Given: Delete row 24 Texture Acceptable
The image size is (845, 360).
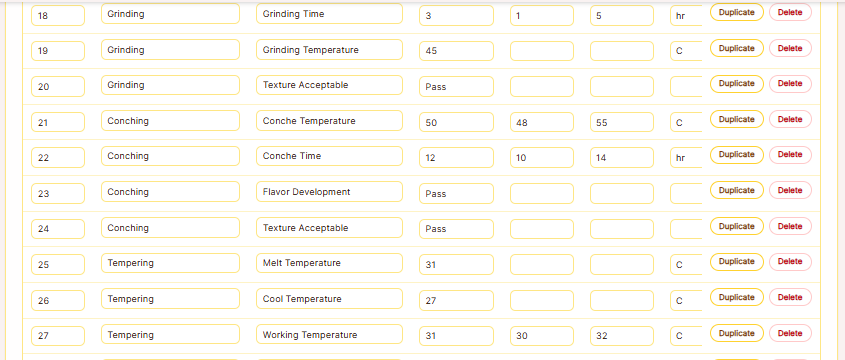Looking at the screenshot, I should (790, 226).
